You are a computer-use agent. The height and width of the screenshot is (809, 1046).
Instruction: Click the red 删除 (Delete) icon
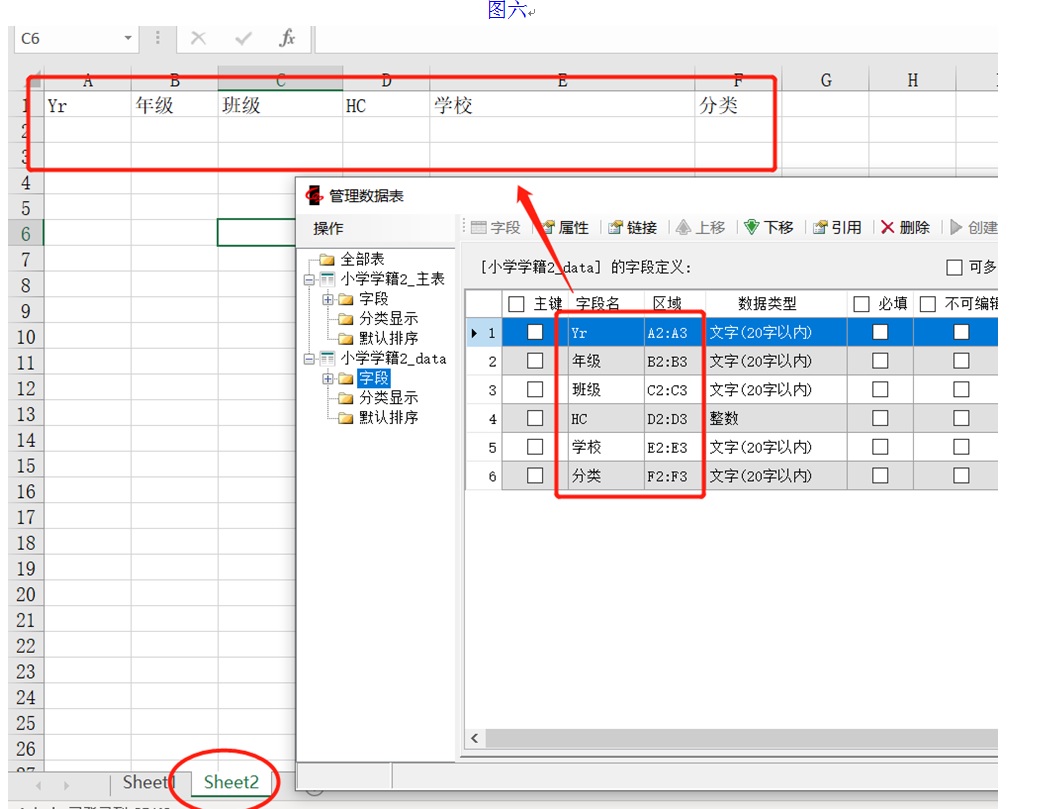point(887,228)
